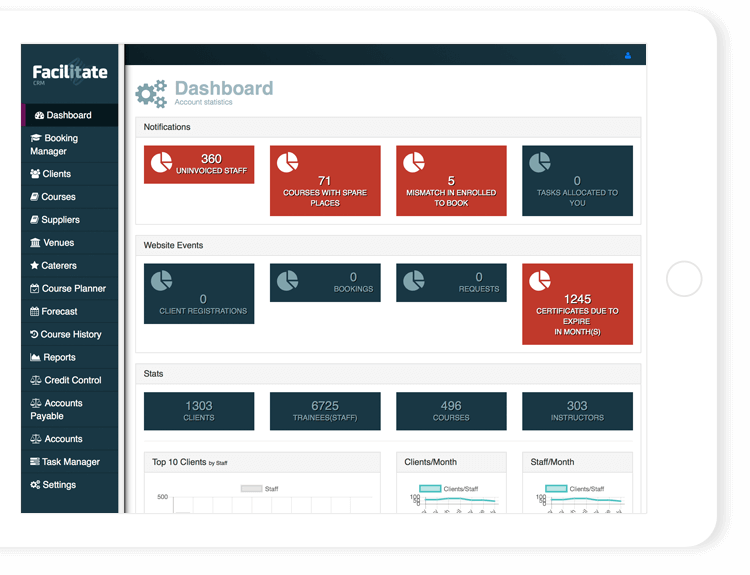Click pie chart icon on Mismatch in Enrolled tile
Viewport: 750px width, 575px height.
click(413, 162)
